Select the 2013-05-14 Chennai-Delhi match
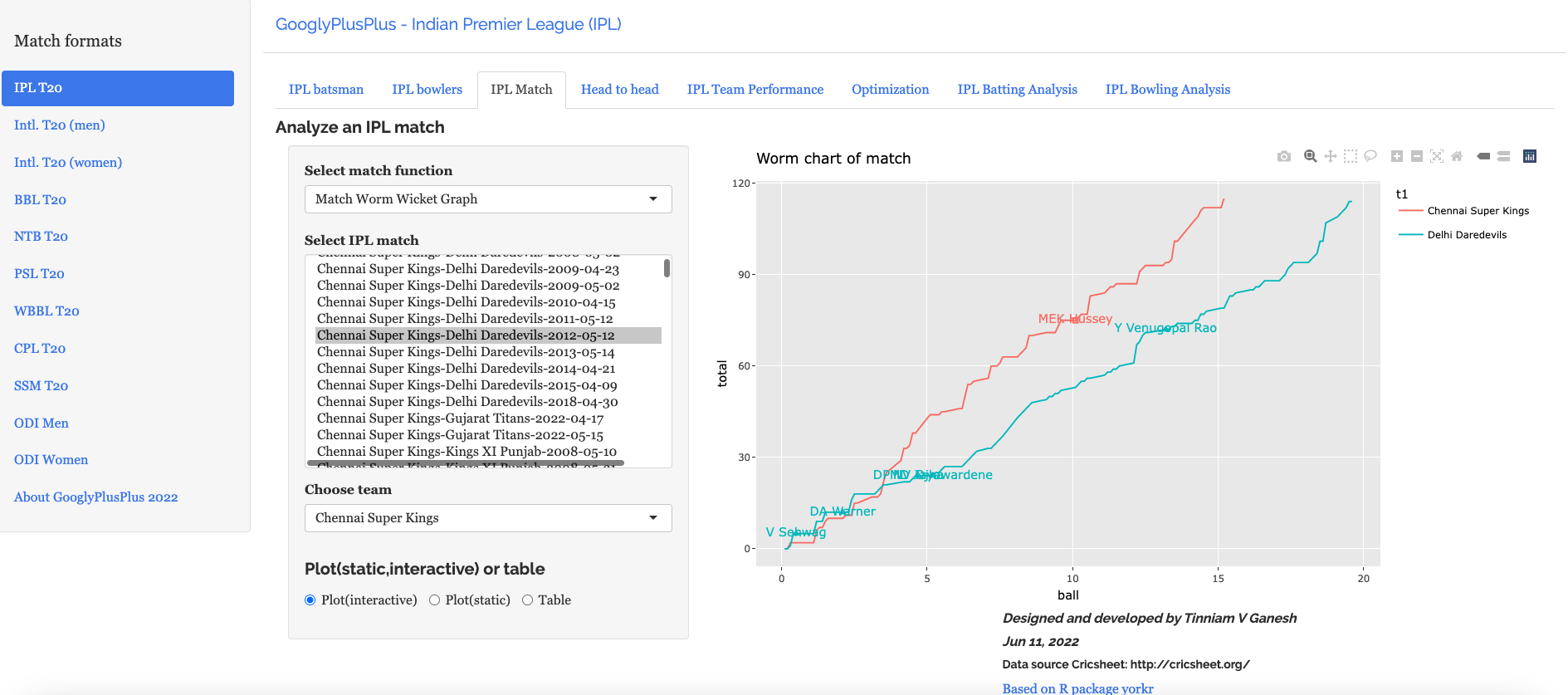Viewport: 1568px width, 695px height. pos(466,352)
